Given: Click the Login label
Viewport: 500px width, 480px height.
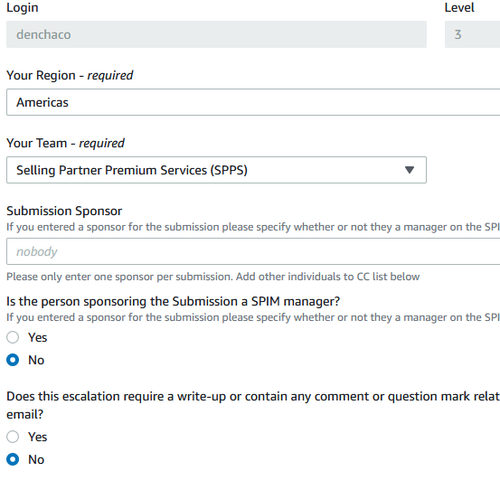Looking at the screenshot, I should (x=22, y=8).
